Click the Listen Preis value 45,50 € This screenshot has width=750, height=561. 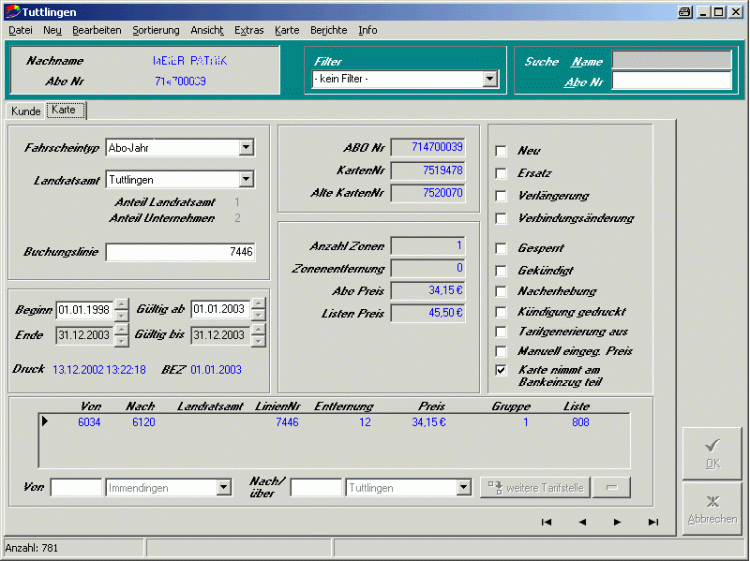click(x=428, y=313)
